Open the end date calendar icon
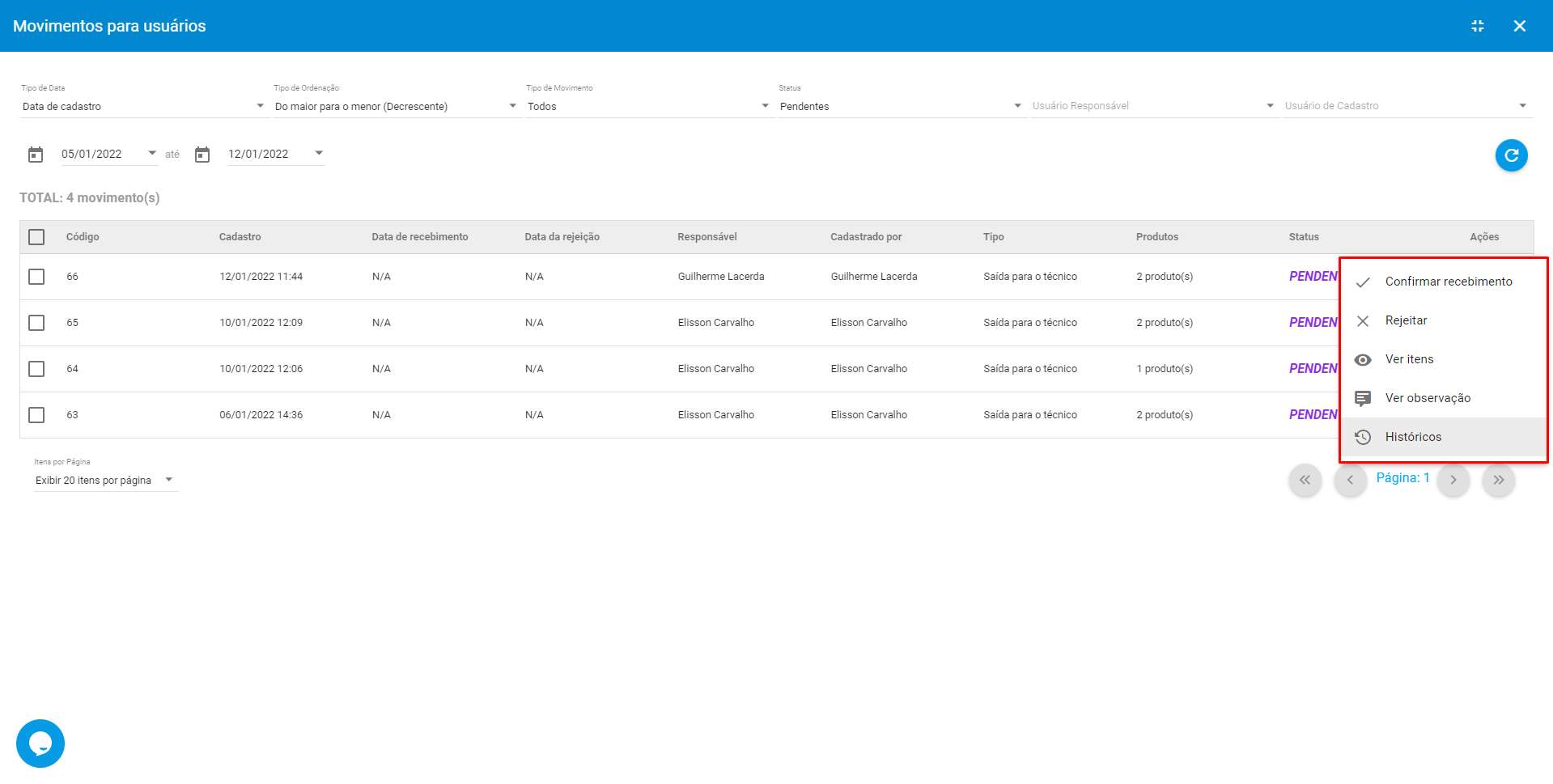The image size is (1553, 784). [x=202, y=155]
